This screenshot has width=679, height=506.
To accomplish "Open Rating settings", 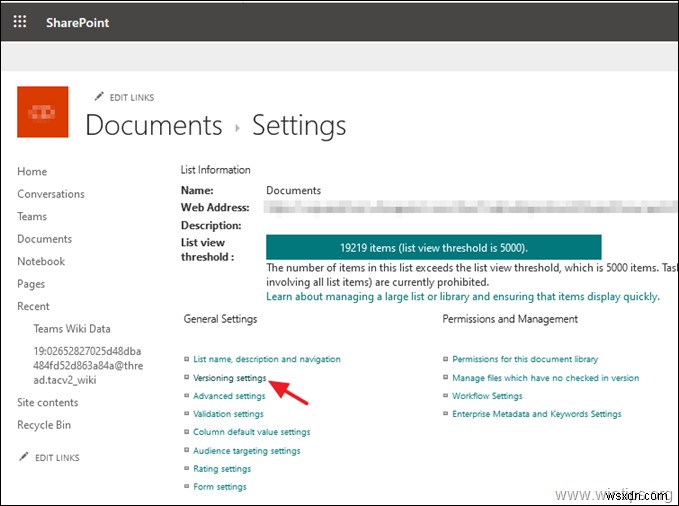I will coord(222,469).
